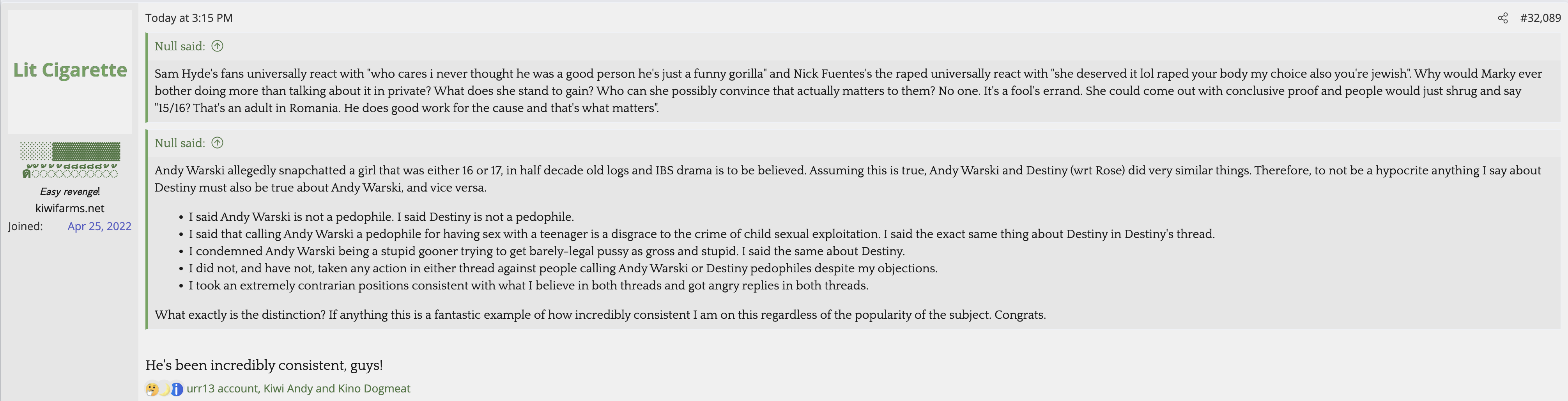The image size is (1568, 401).
Task: Click "Null said:" on the Andy Warski quote
Action: [180, 143]
